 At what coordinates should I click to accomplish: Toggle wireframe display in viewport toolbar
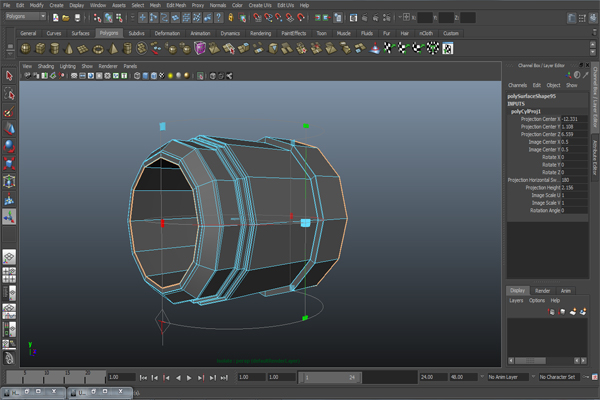pos(137,76)
